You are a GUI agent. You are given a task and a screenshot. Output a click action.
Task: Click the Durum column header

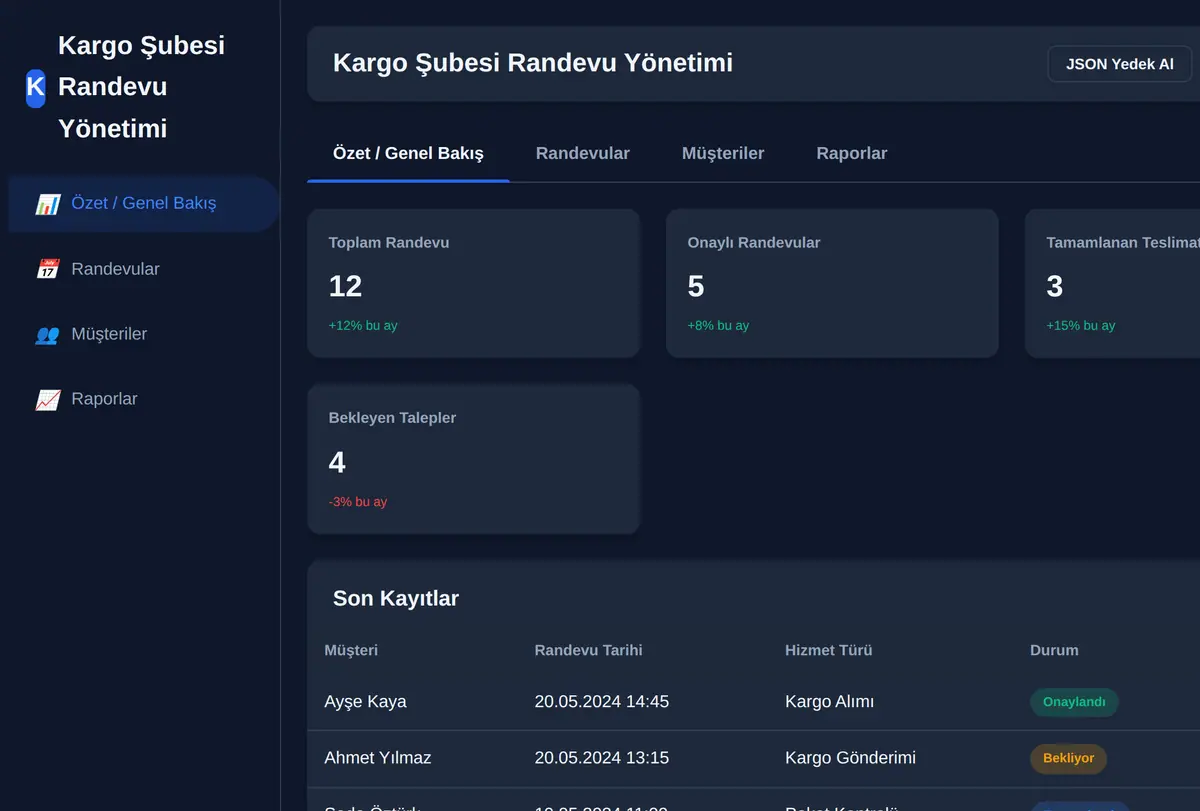pyautogui.click(x=1054, y=650)
